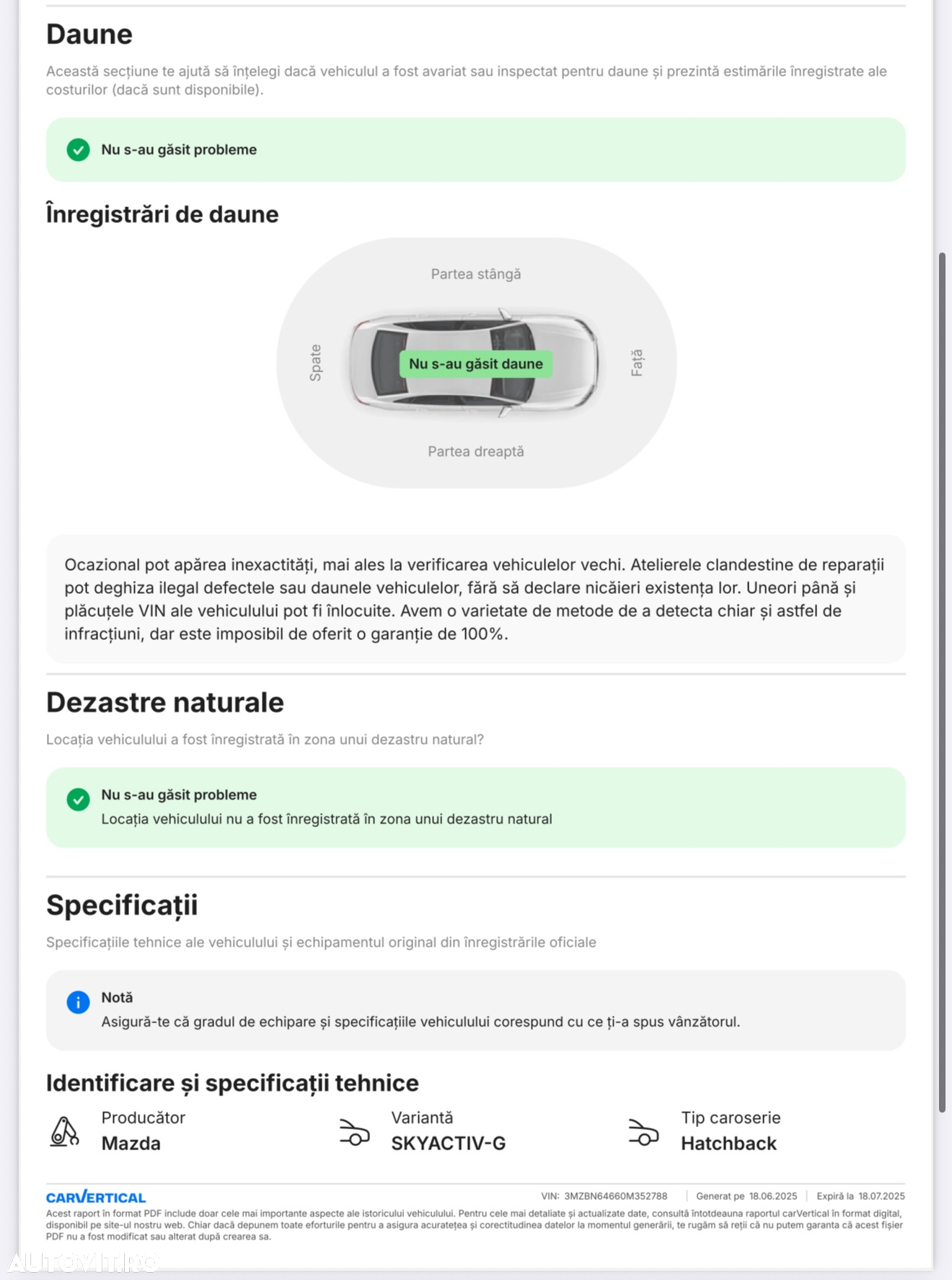This screenshot has width=952, height=1280.
Task: Click the 'Partea dreaptă' label
Action: pos(476,452)
